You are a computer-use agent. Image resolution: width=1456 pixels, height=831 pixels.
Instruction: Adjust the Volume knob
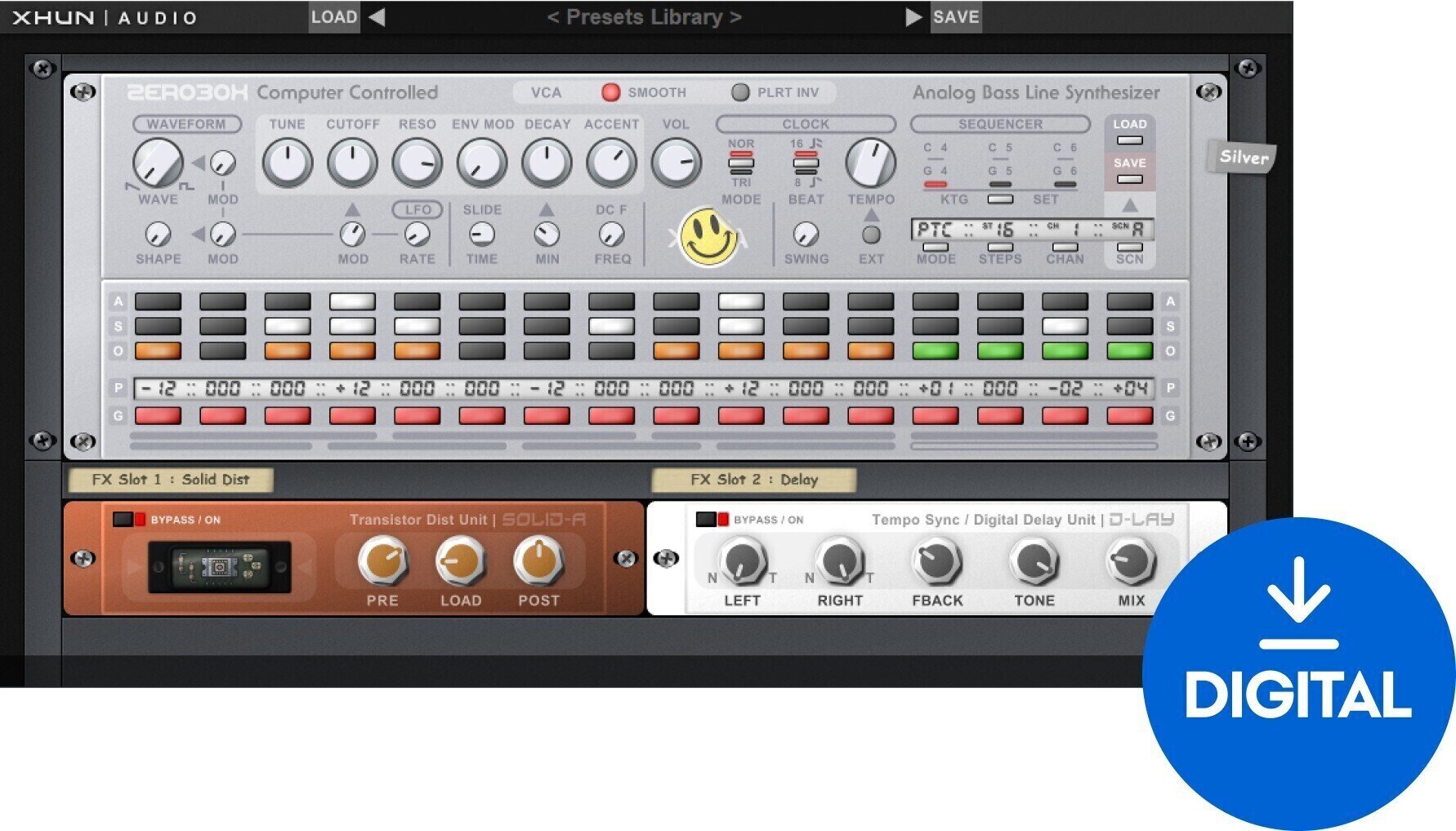point(677,161)
